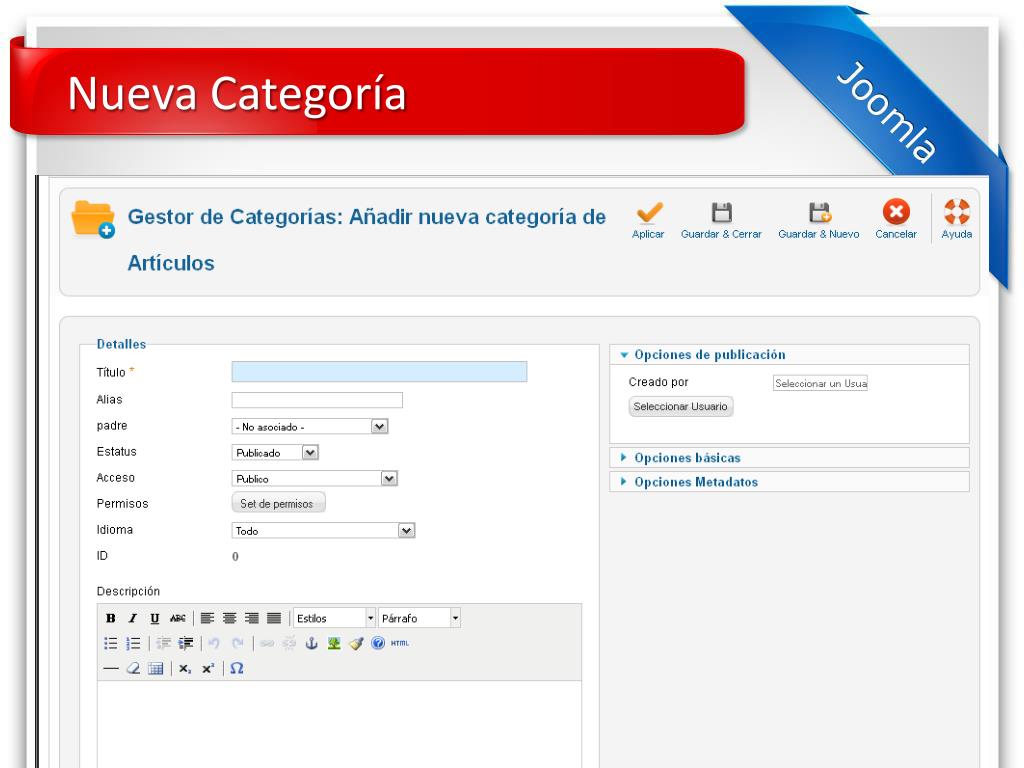The width and height of the screenshot is (1024, 768).
Task: Insert a special character with Omega icon
Action: [x=237, y=668]
